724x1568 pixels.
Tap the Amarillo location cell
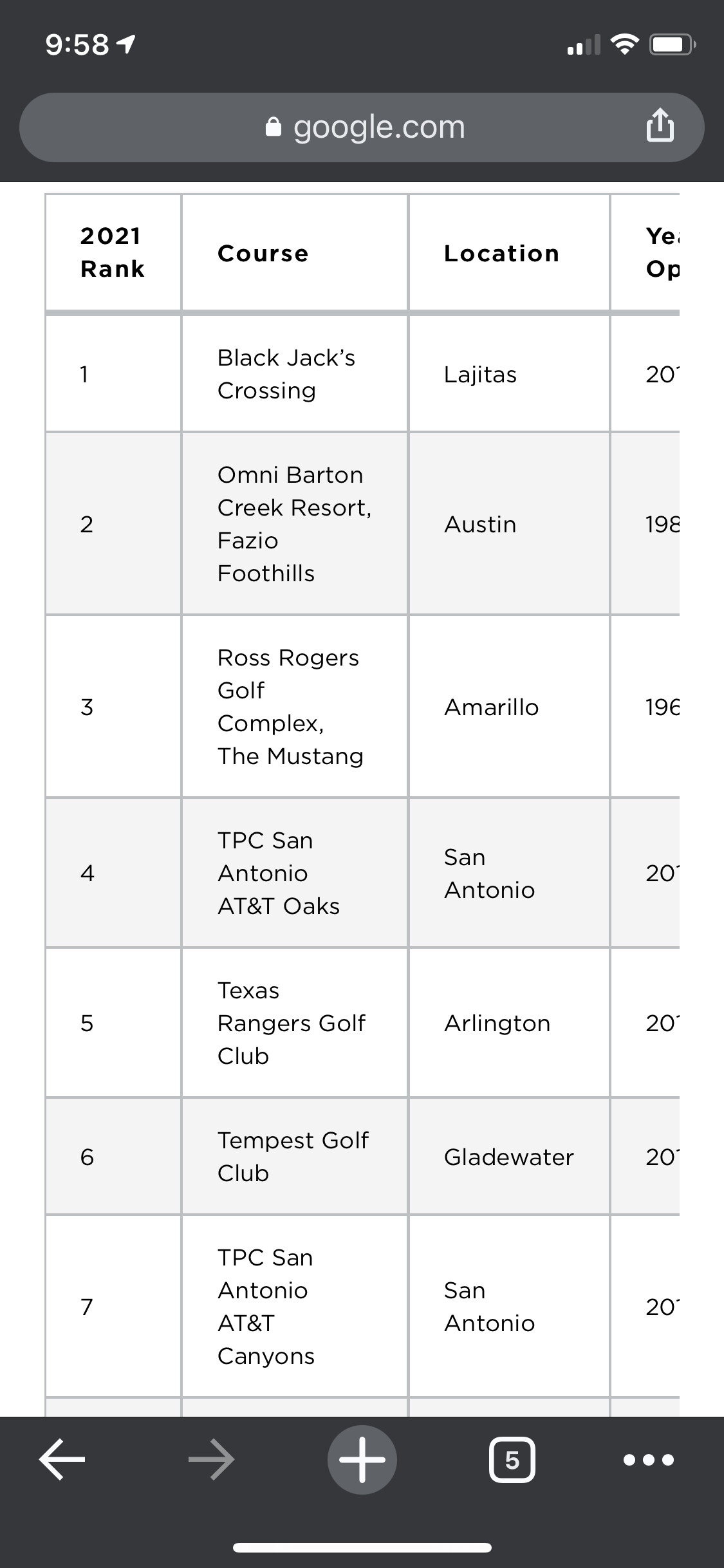492,707
